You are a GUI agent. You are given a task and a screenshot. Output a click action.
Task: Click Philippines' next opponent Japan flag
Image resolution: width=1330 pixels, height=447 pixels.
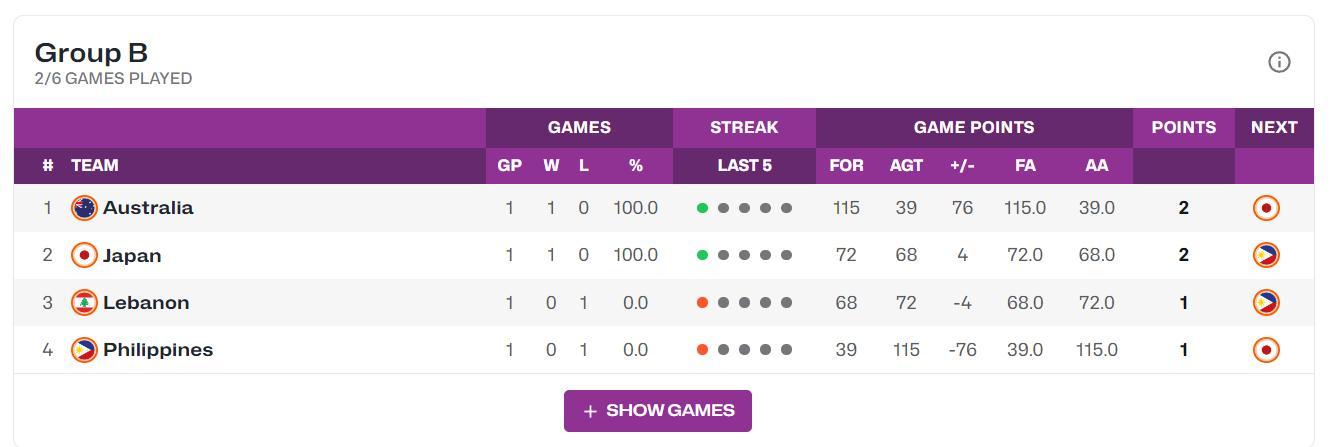[1266, 350]
